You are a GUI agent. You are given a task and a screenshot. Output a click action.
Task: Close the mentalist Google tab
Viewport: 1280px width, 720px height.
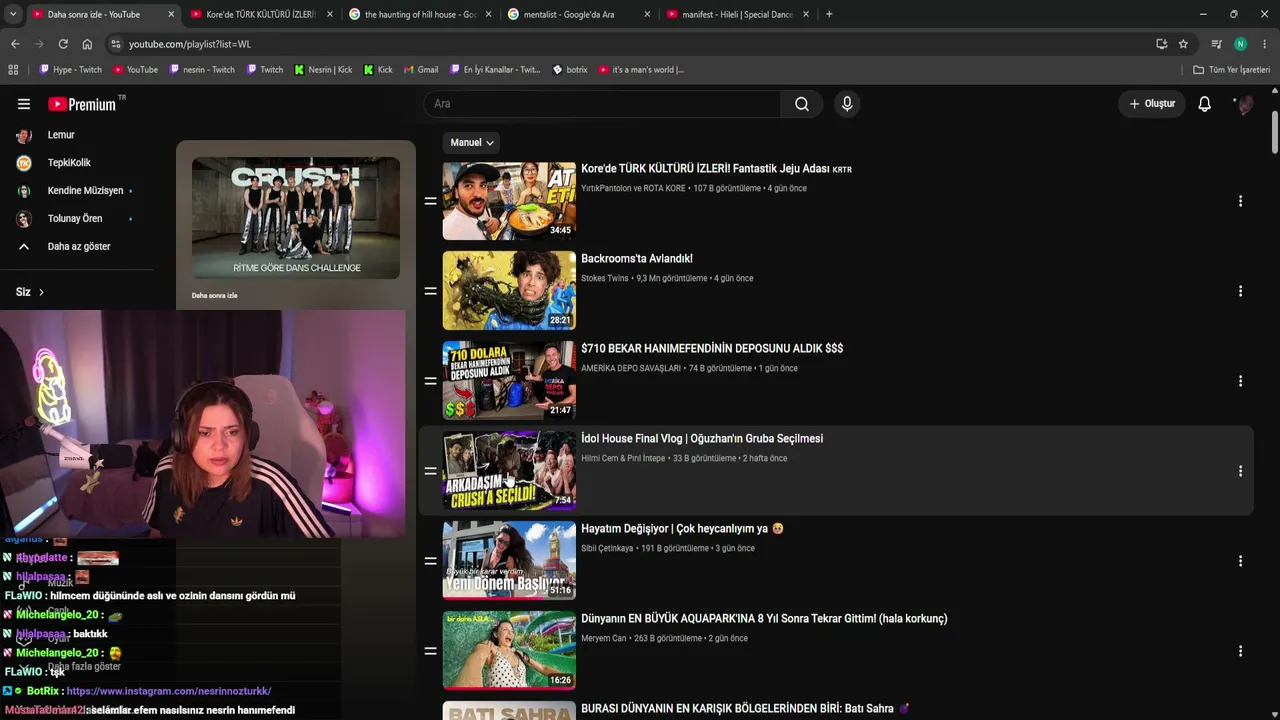pos(647,14)
